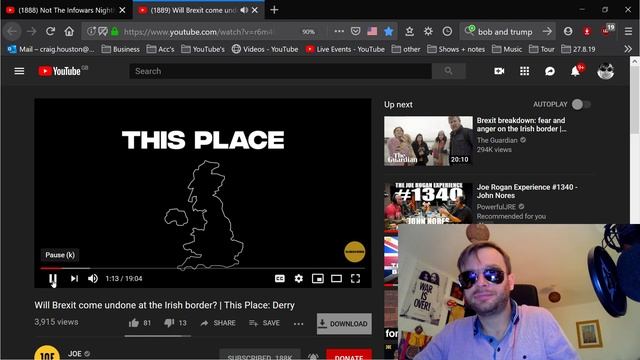
Task: Enable miniplayer mode
Action: click(318, 278)
